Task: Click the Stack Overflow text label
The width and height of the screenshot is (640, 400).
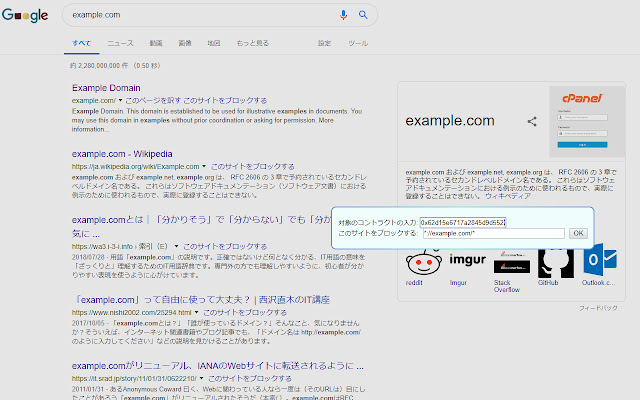Action: pos(507,286)
